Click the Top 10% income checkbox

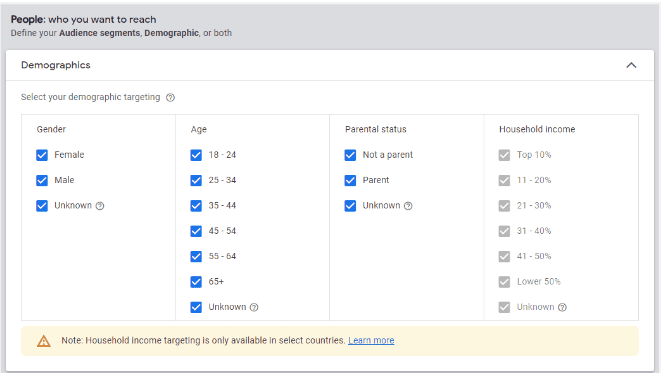coord(504,155)
